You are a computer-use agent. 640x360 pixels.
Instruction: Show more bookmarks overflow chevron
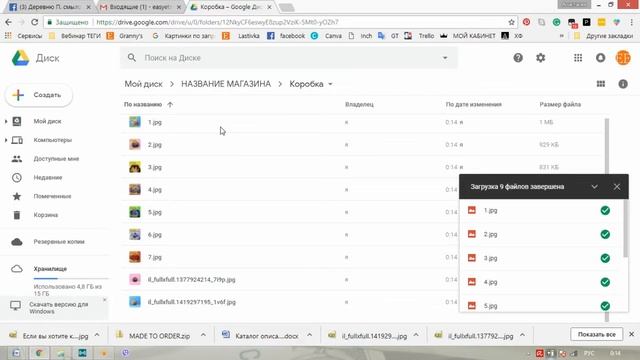point(562,36)
